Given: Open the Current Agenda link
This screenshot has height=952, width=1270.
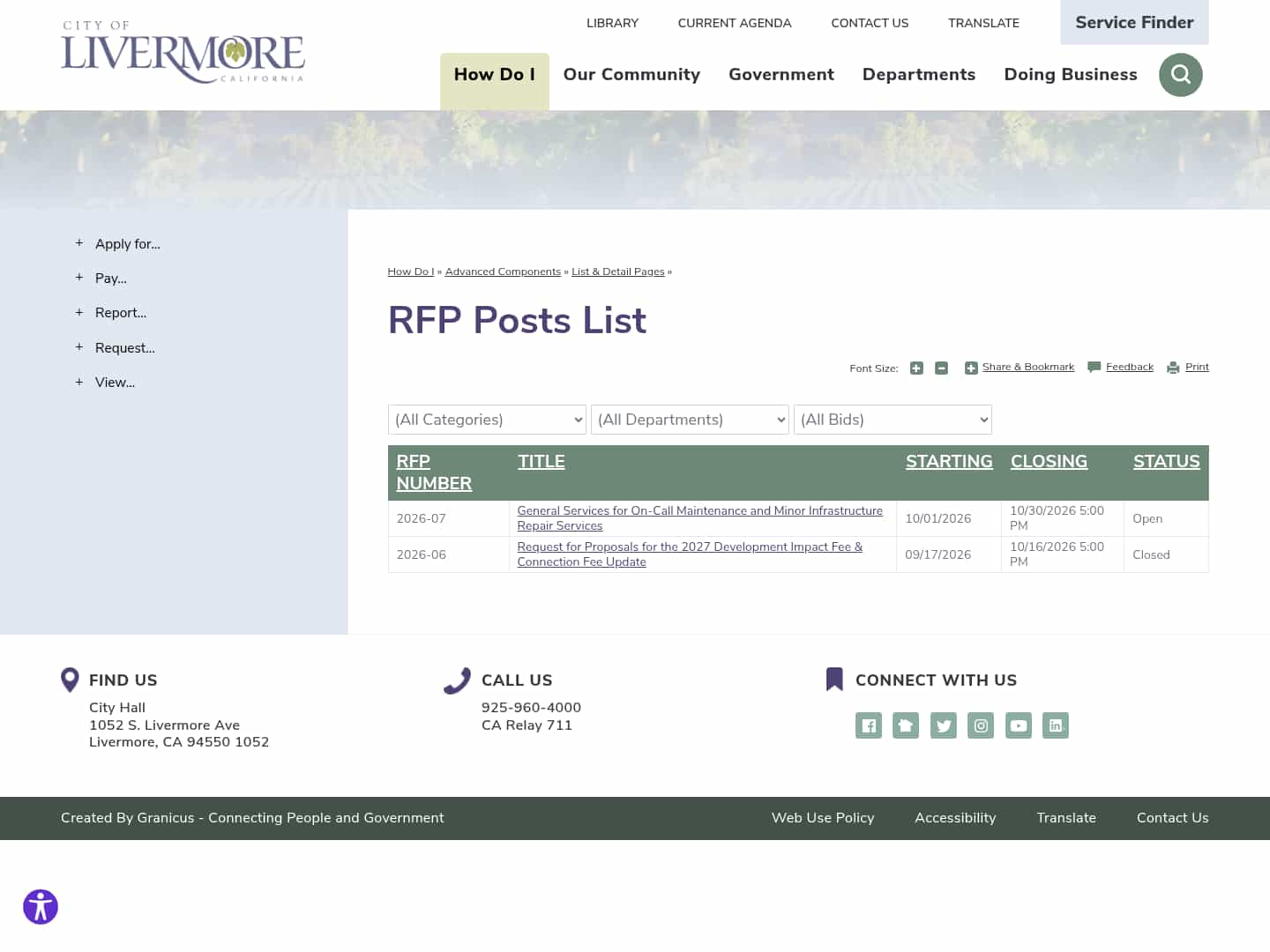Looking at the screenshot, I should [735, 23].
